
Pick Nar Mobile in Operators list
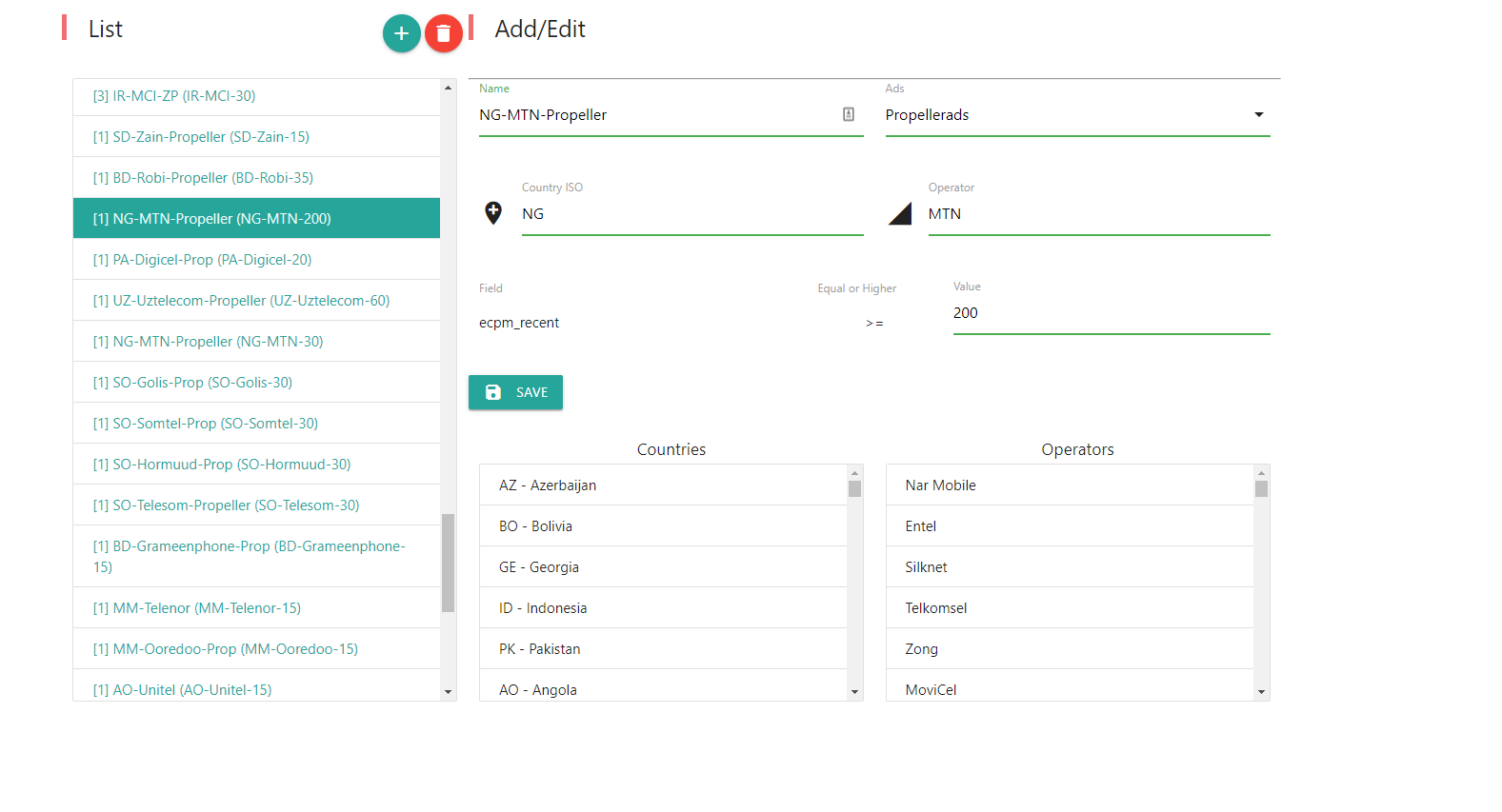[1070, 485]
